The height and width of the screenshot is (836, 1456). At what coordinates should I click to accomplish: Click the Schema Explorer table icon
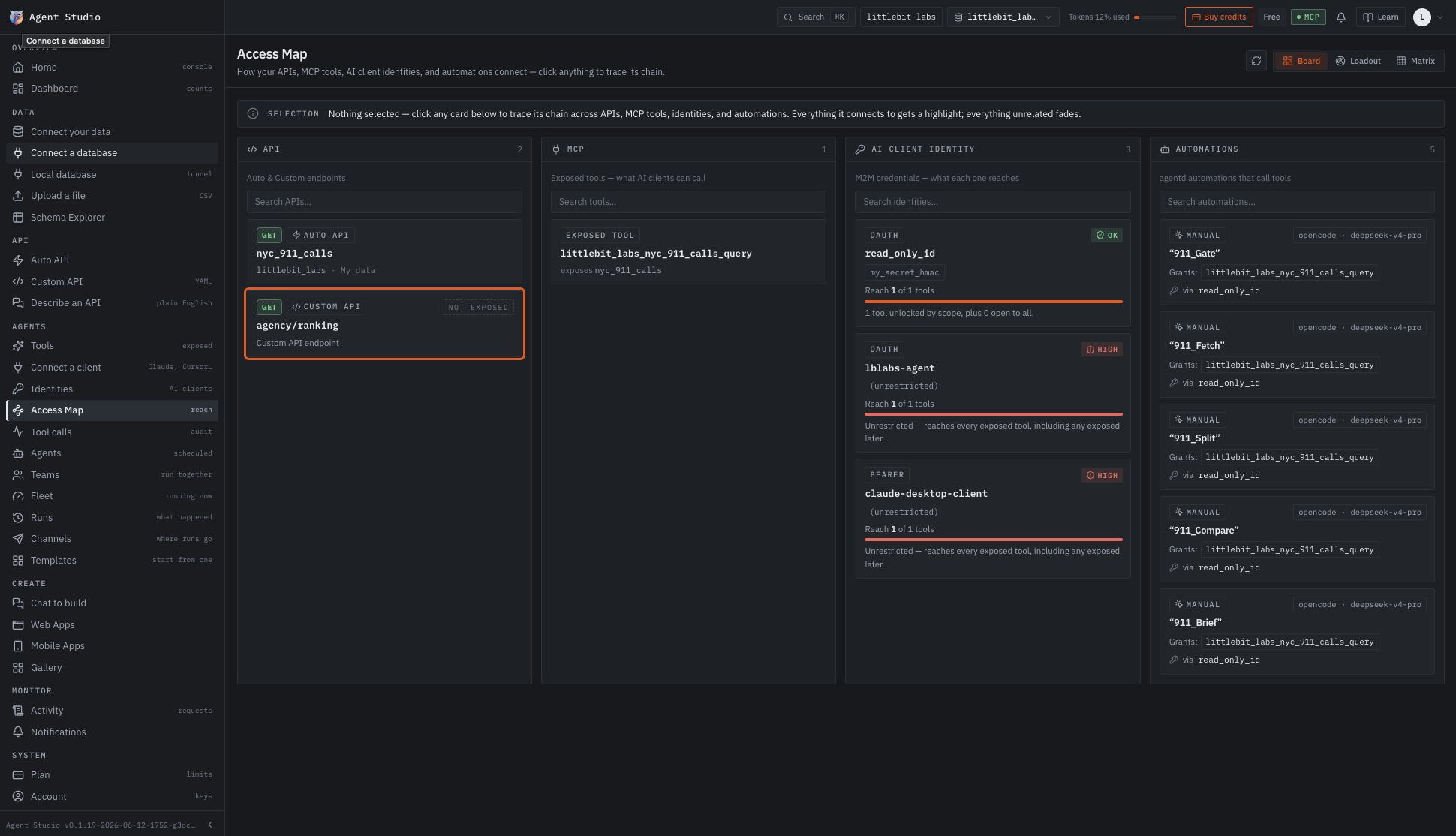(18, 218)
